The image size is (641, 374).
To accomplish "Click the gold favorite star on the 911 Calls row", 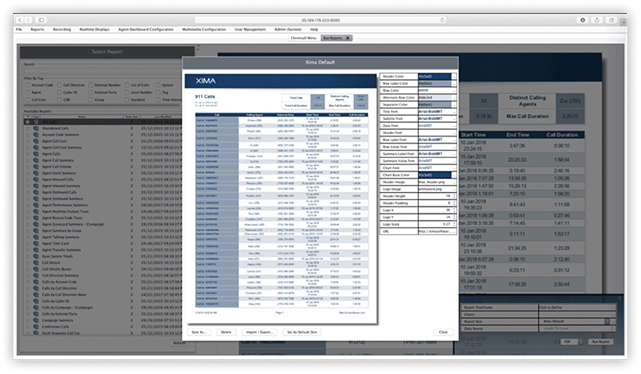I will (x=27, y=122).
